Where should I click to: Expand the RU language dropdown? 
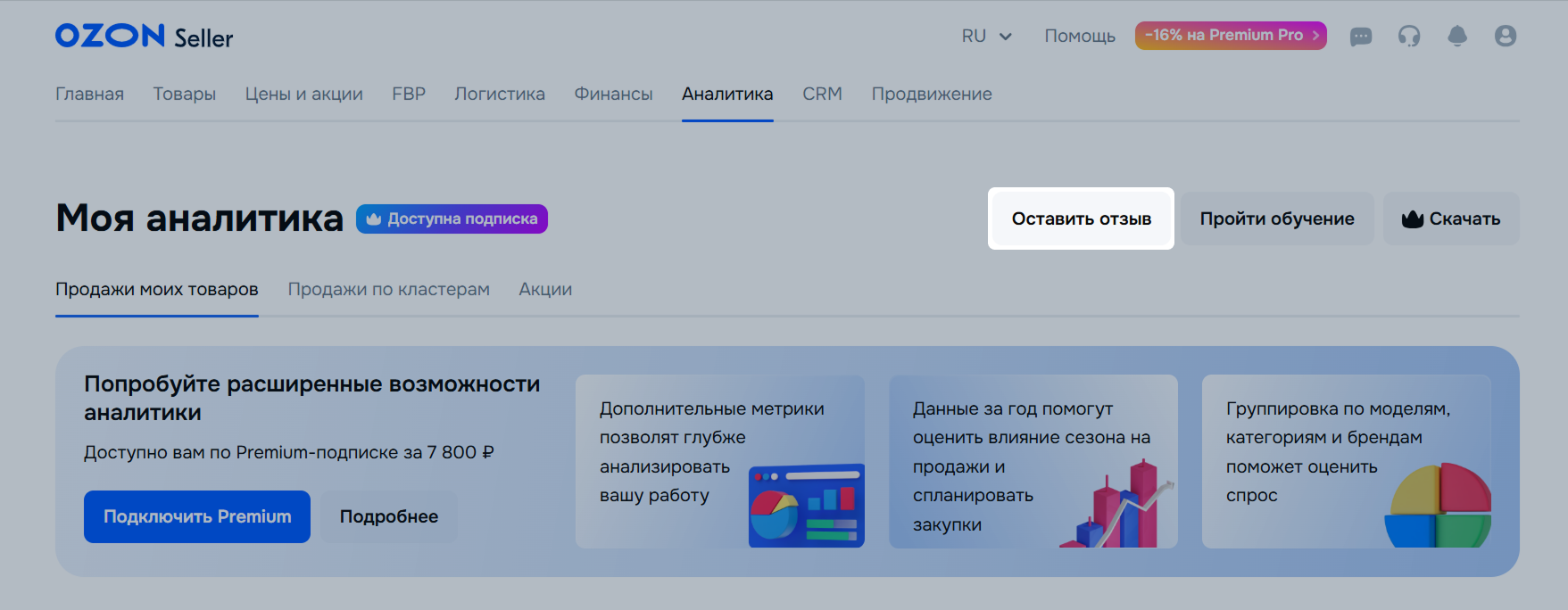[x=985, y=37]
